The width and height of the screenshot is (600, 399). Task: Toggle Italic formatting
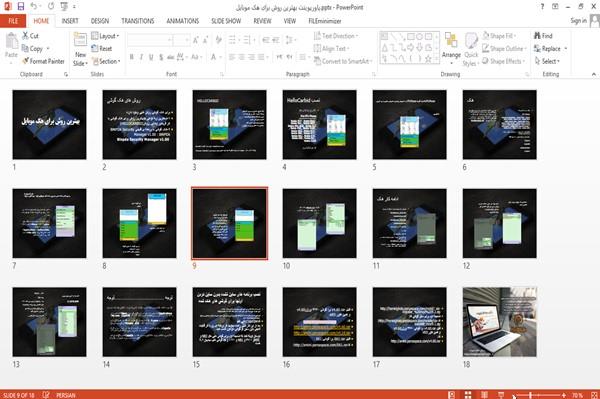[141, 57]
